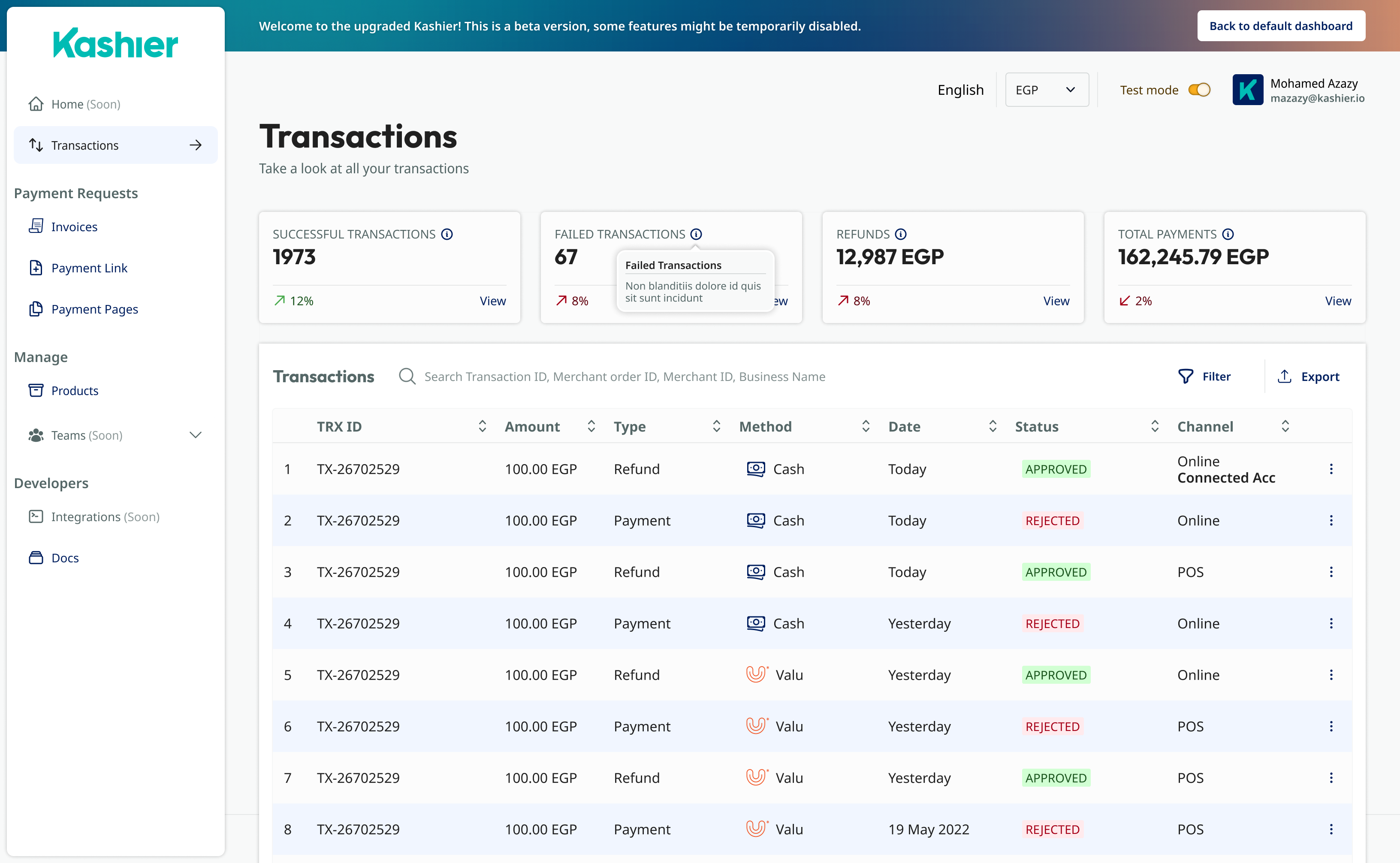Screen dimensions: 1400x863
Task: Open the Filter funnel icon
Action: (1186, 376)
